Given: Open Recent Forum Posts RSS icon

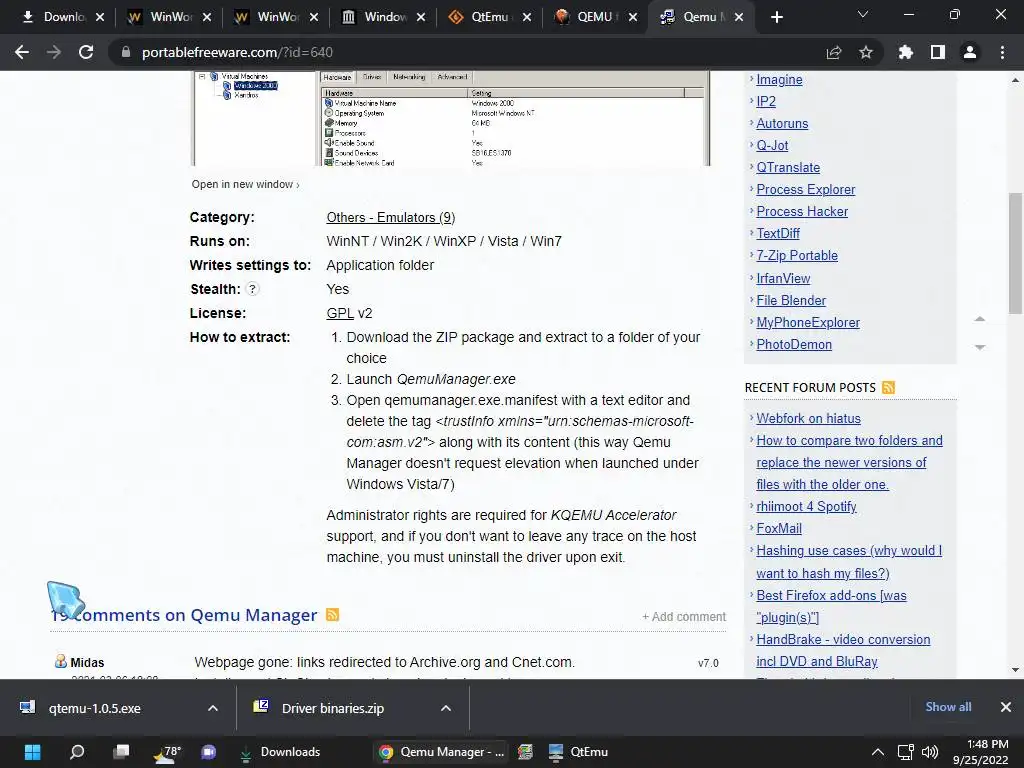Looking at the screenshot, I should [888, 387].
